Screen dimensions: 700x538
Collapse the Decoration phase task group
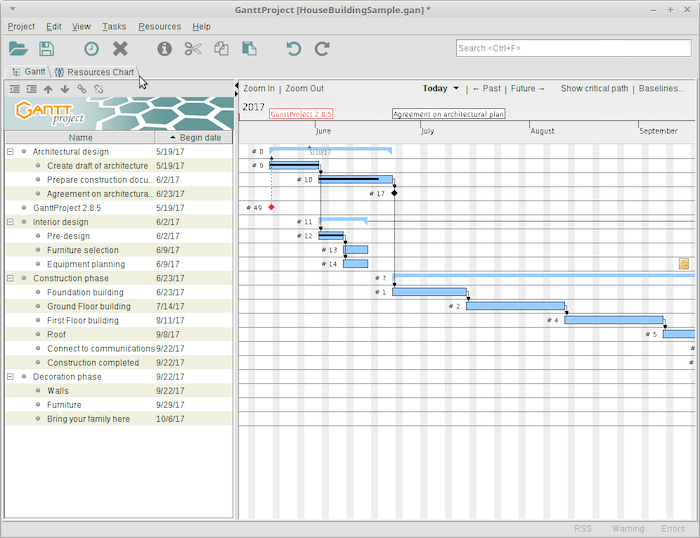[x=10, y=377]
